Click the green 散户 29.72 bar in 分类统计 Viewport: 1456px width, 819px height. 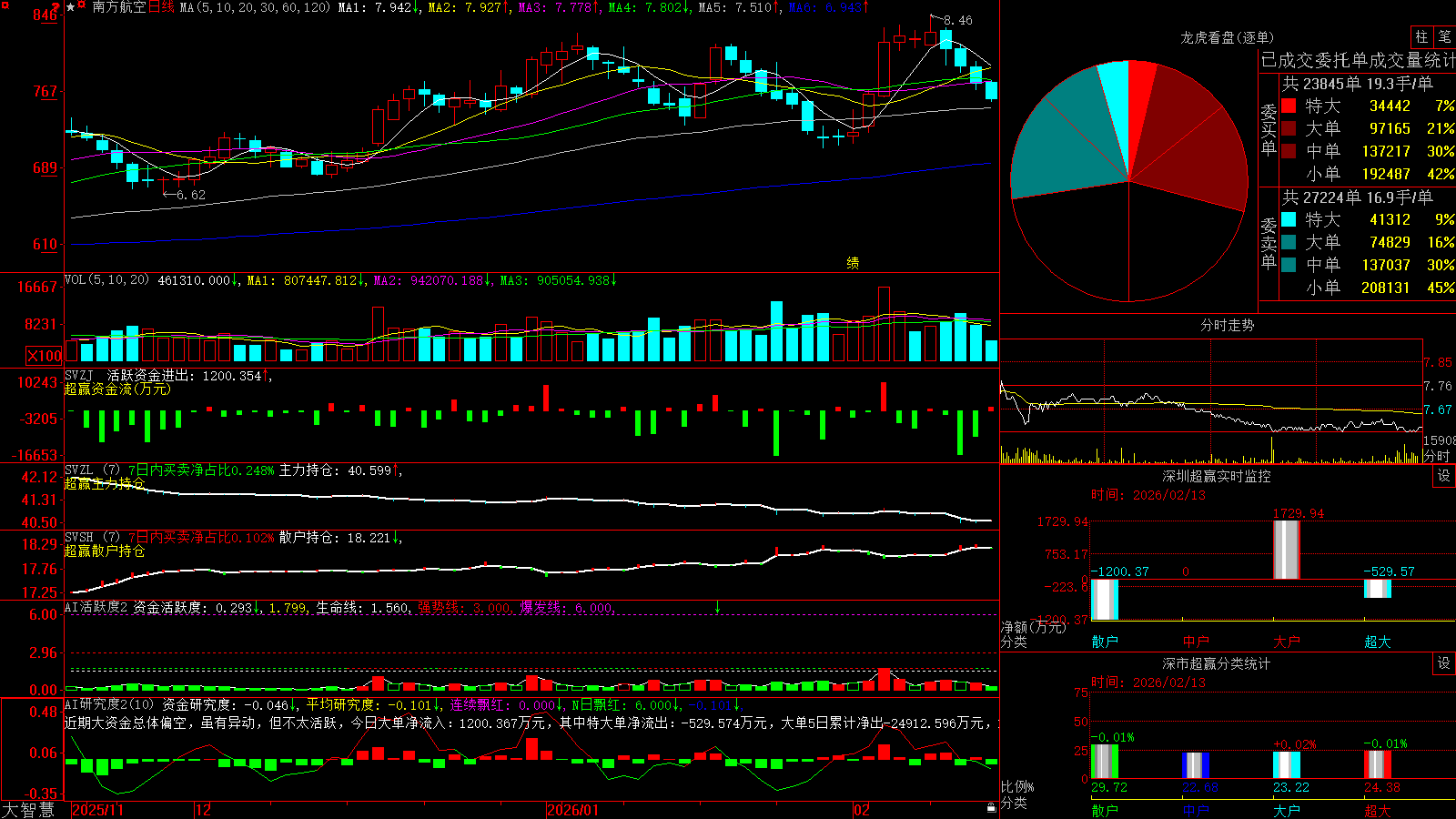1104,762
